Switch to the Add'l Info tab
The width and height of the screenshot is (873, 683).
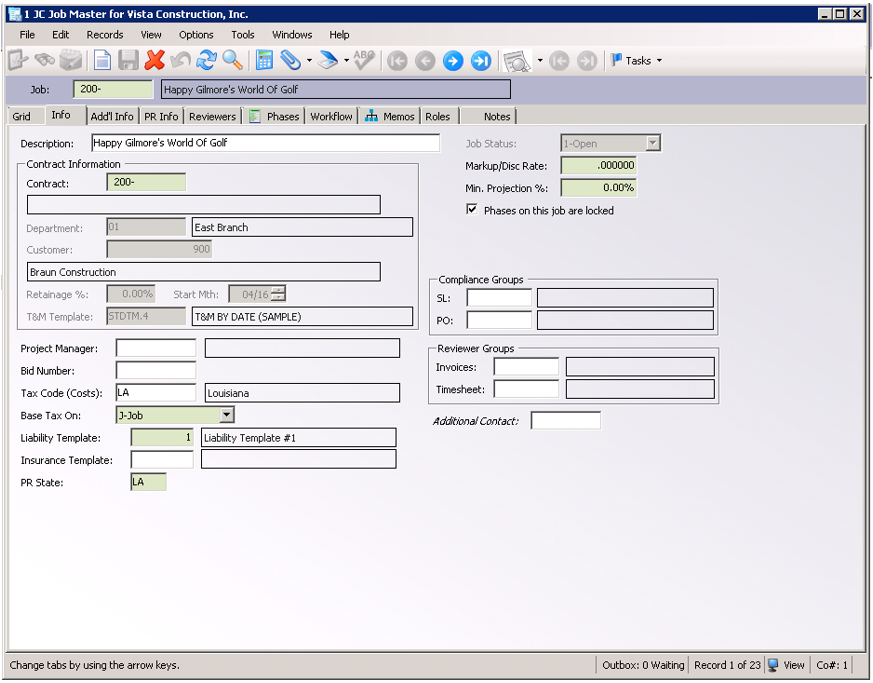click(112, 116)
